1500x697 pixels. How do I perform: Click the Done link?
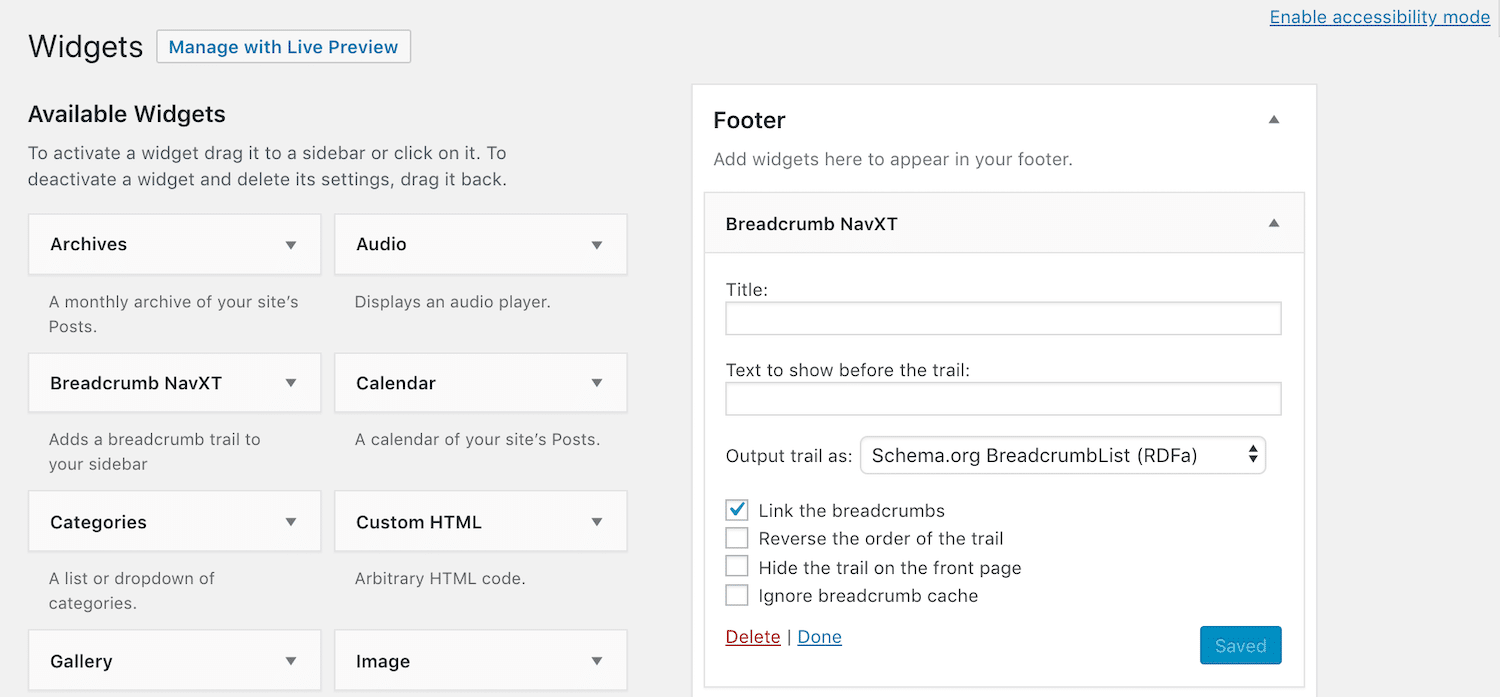[x=819, y=636]
